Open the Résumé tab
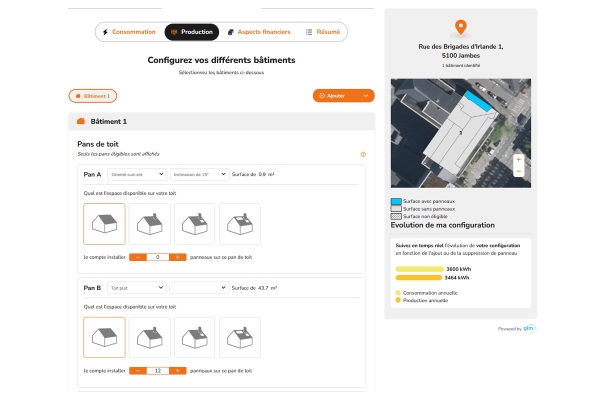The height and width of the screenshot is (400, 600). [323, 32]
